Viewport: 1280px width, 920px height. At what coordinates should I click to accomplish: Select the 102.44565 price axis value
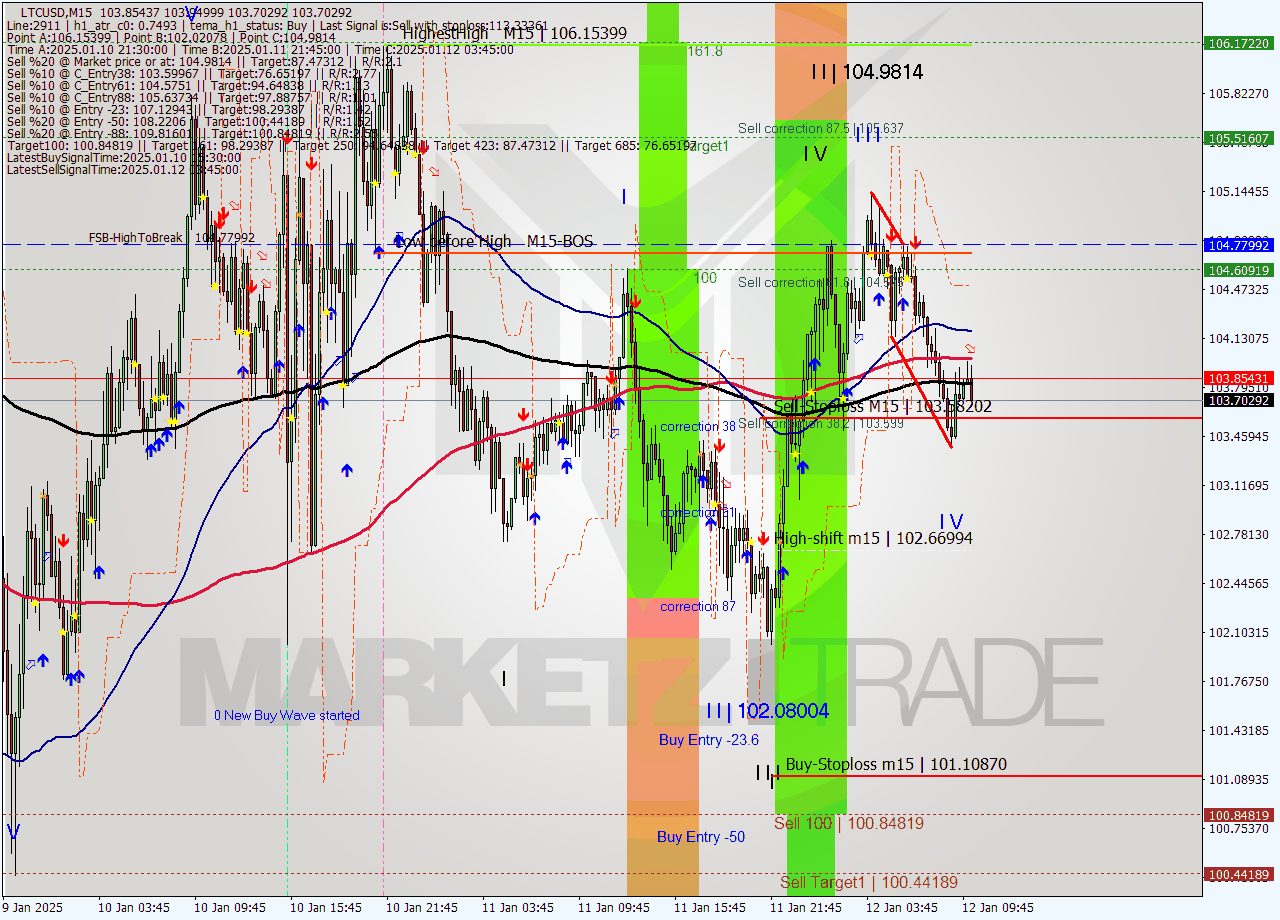(x=1239, y=583)
